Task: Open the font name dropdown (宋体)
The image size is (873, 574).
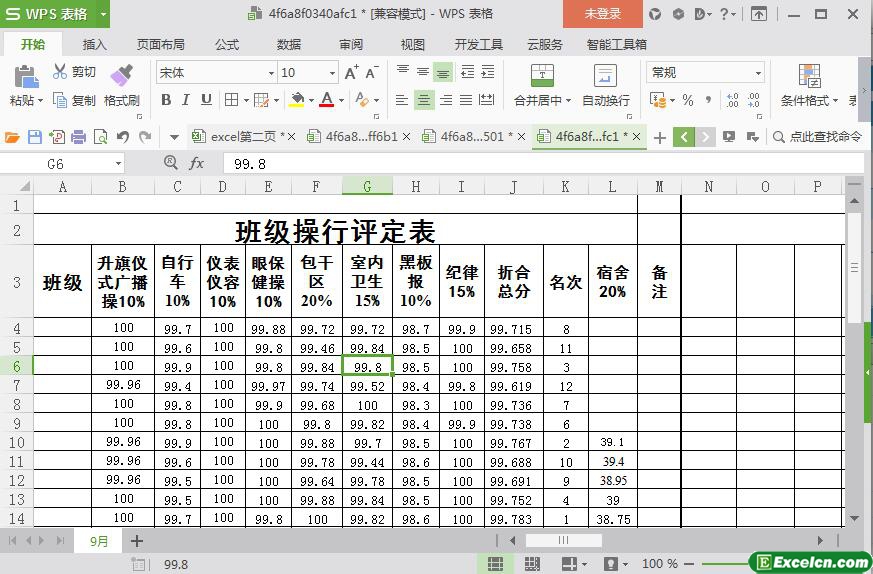Action: (x=271, y=73)
